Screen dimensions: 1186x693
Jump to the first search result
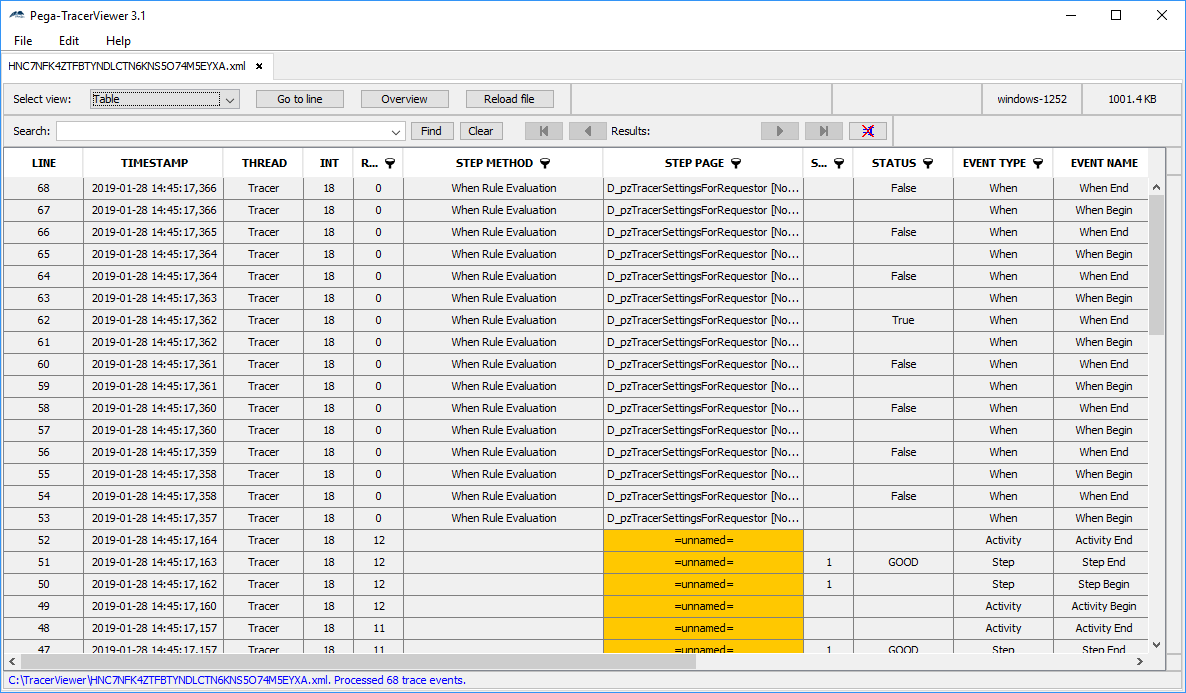pos(543,131)
